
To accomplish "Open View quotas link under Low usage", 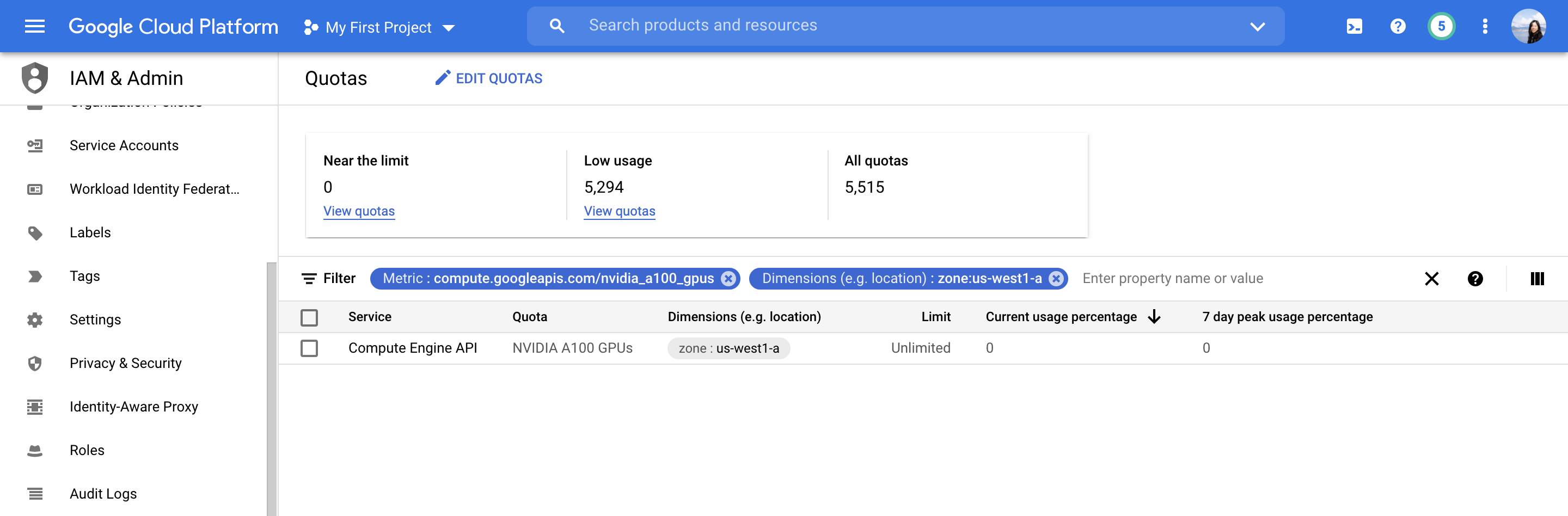I will (x=620, y=211).
